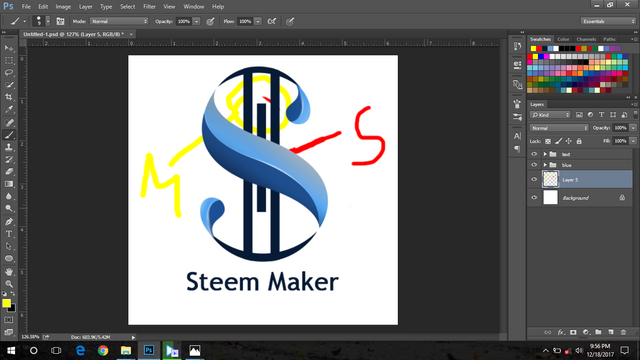Expand the blue group
Image resolution: width=640 pixels, height=360 pixels.
click(x=545, y=165)
